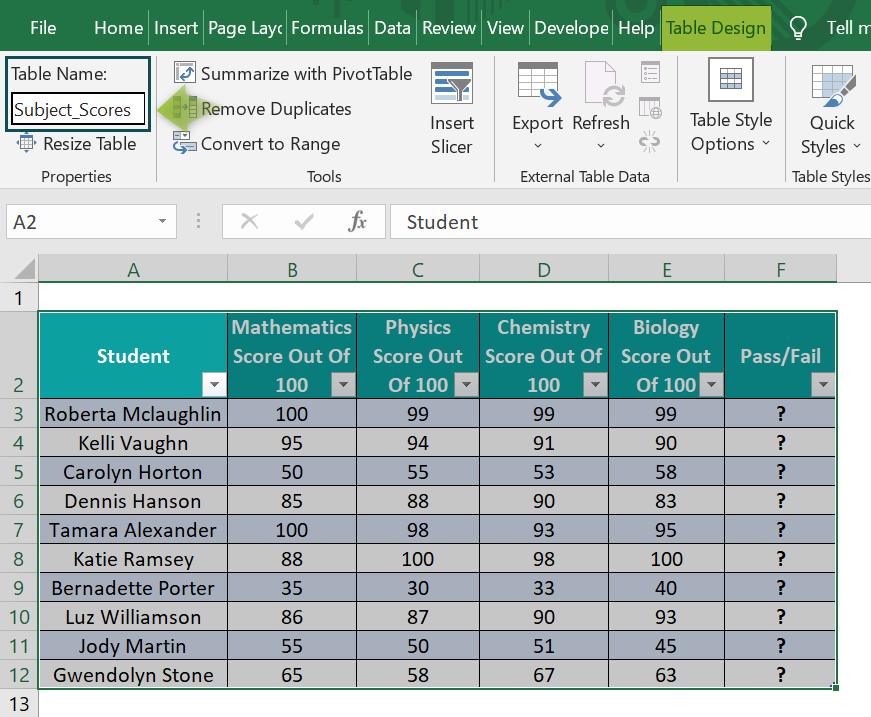Image resolution: width=871 pixels, height=717 pixels.
Task: Click cell Gwendolyn Stone
Action: [x=133, y=675]
